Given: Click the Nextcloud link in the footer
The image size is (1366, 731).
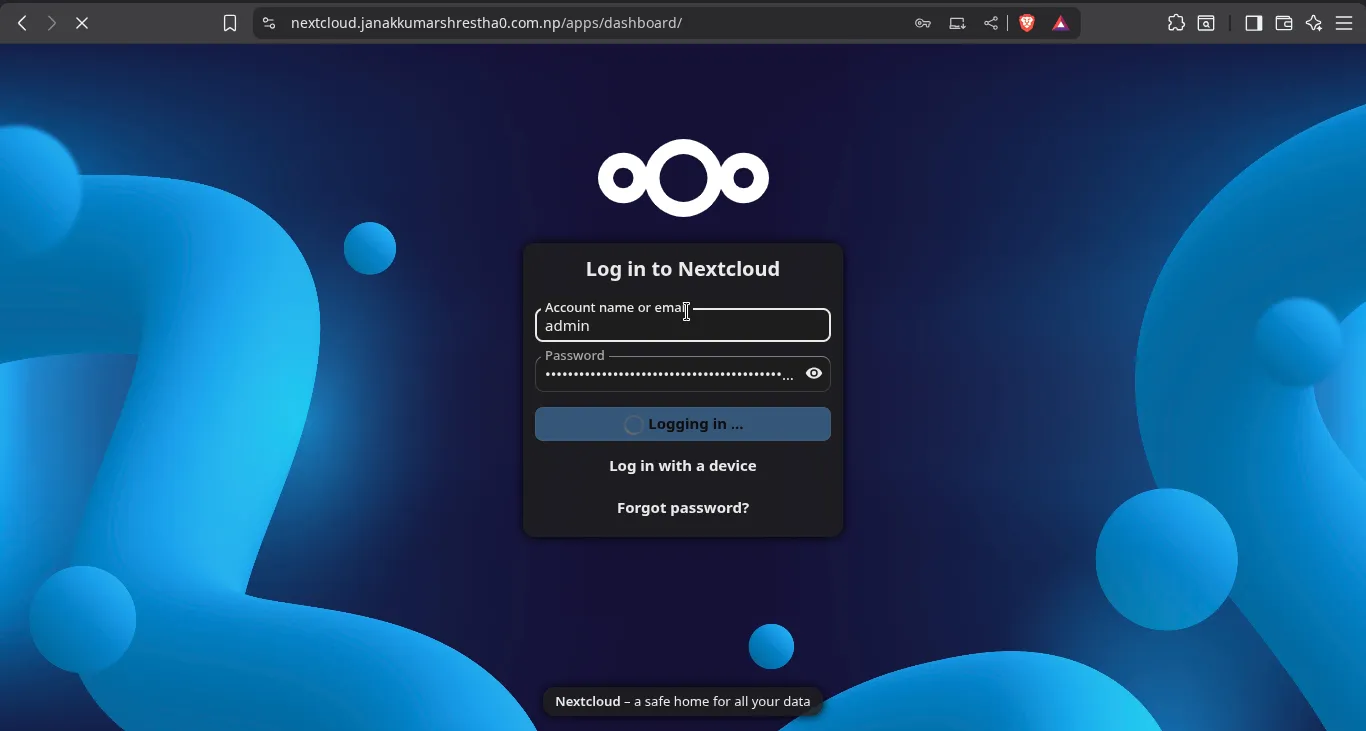Looking at the screenshot, I should pos(588,702).
